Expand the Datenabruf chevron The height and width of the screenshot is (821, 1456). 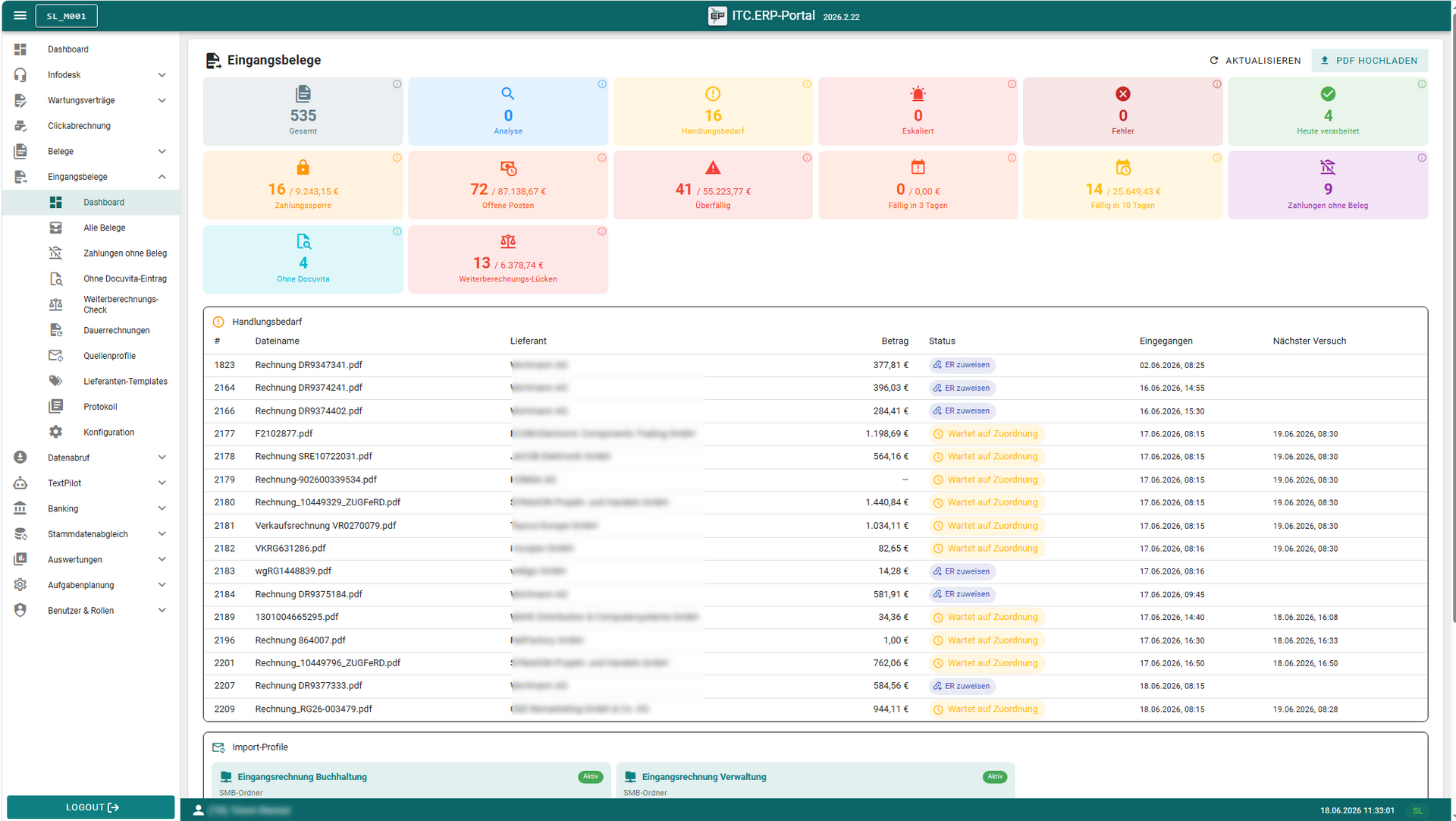[x=162, y=458]
